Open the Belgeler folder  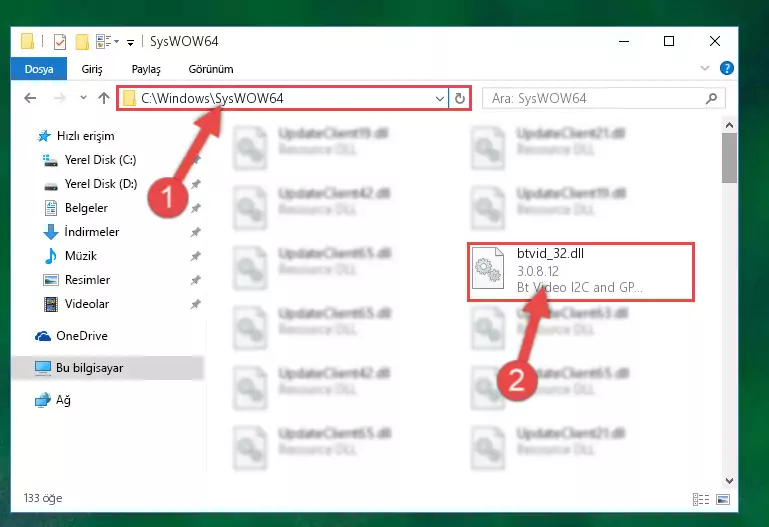pyautogui.click(x=86, y=208)
